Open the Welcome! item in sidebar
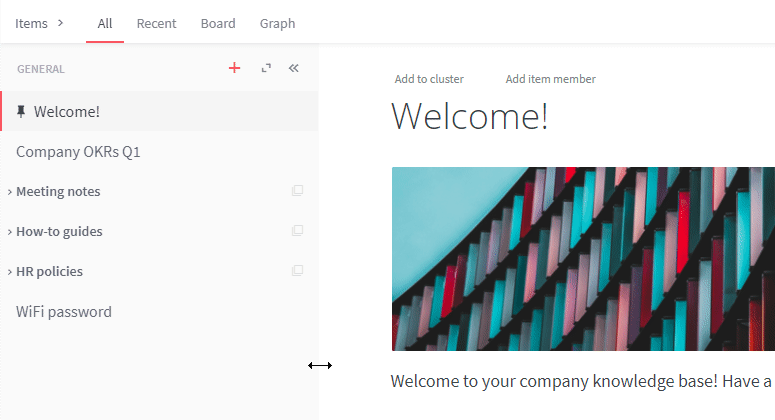 tap(160, 111)
